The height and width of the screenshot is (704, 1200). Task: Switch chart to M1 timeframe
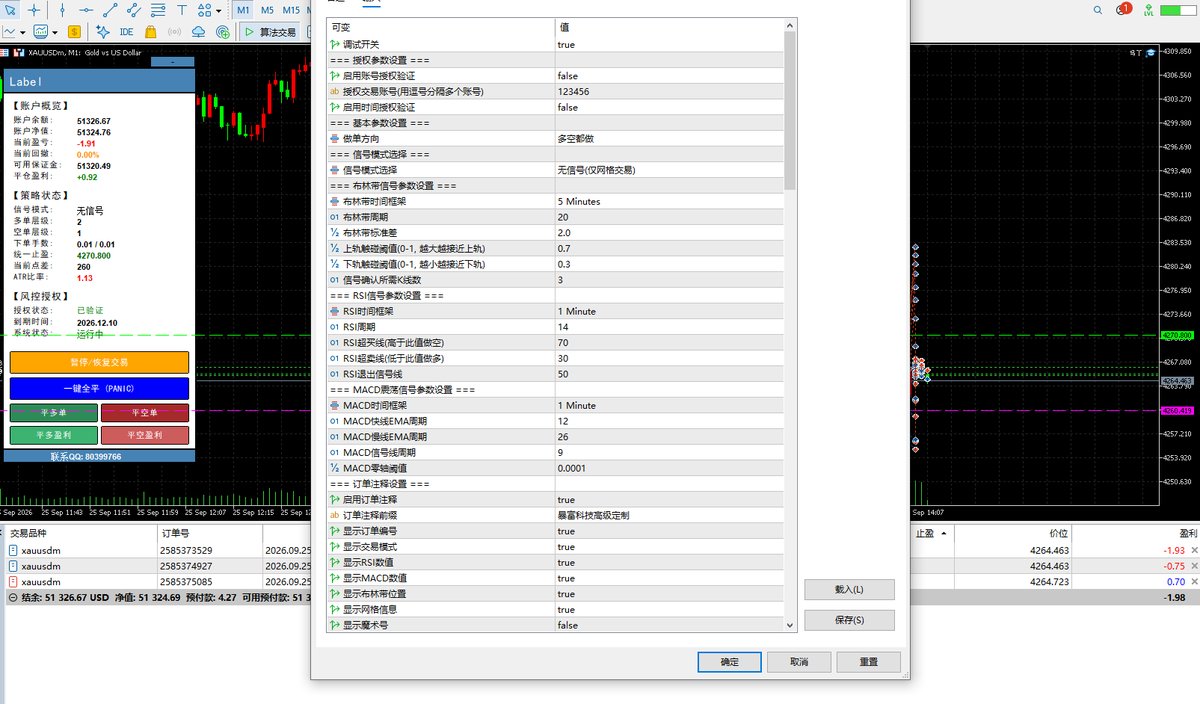244,10
